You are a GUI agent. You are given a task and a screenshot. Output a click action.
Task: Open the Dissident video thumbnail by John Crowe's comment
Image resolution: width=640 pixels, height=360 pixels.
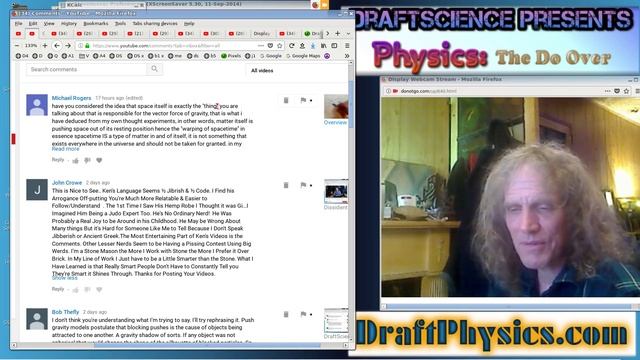pyautogui.click(x=336, y=191)
